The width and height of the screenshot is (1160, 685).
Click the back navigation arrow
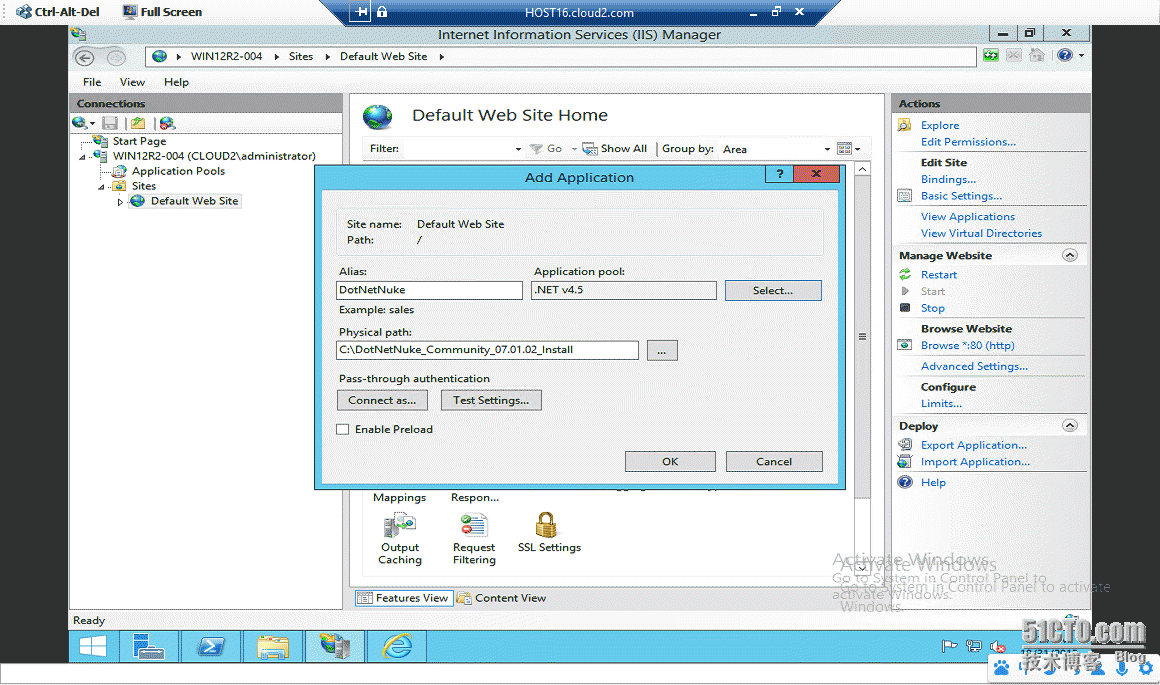tap(84, 58)
